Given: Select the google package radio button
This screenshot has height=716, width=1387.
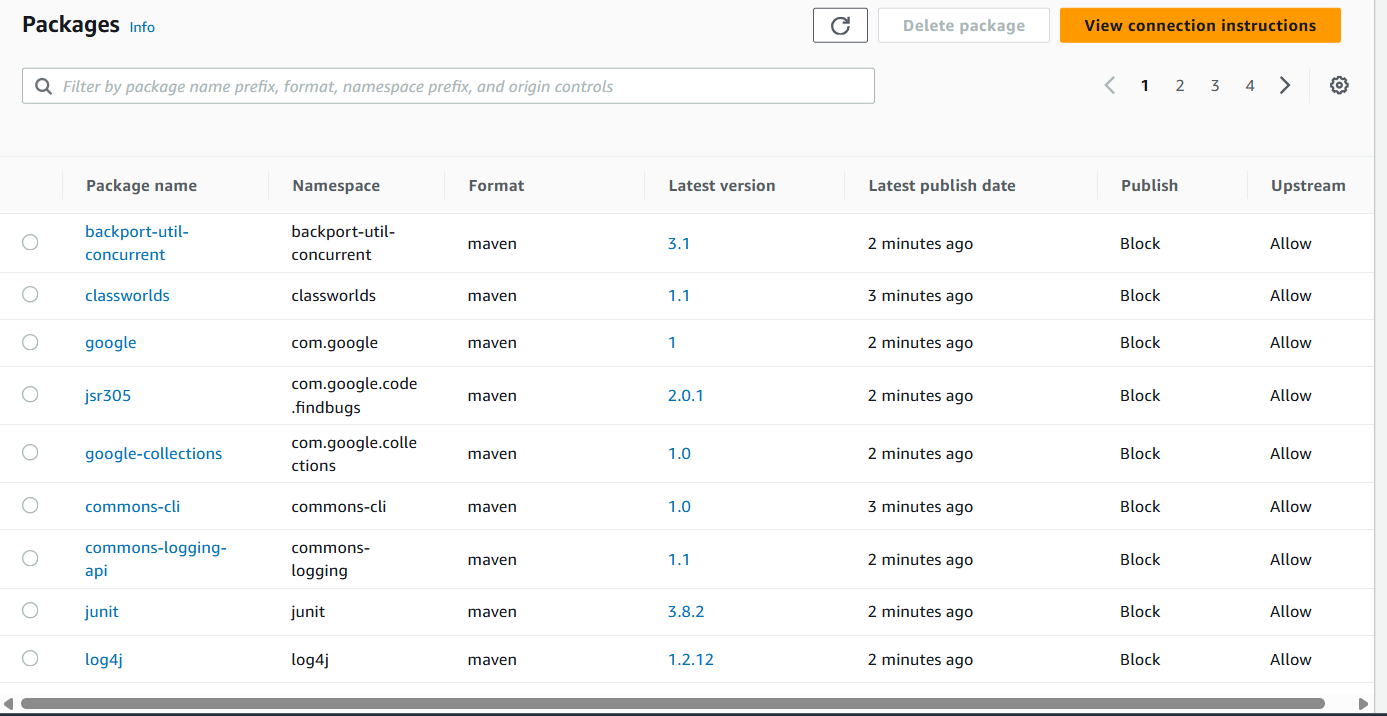Looking at the screenshot, I should pyautogui.click(x=30, y=342).
